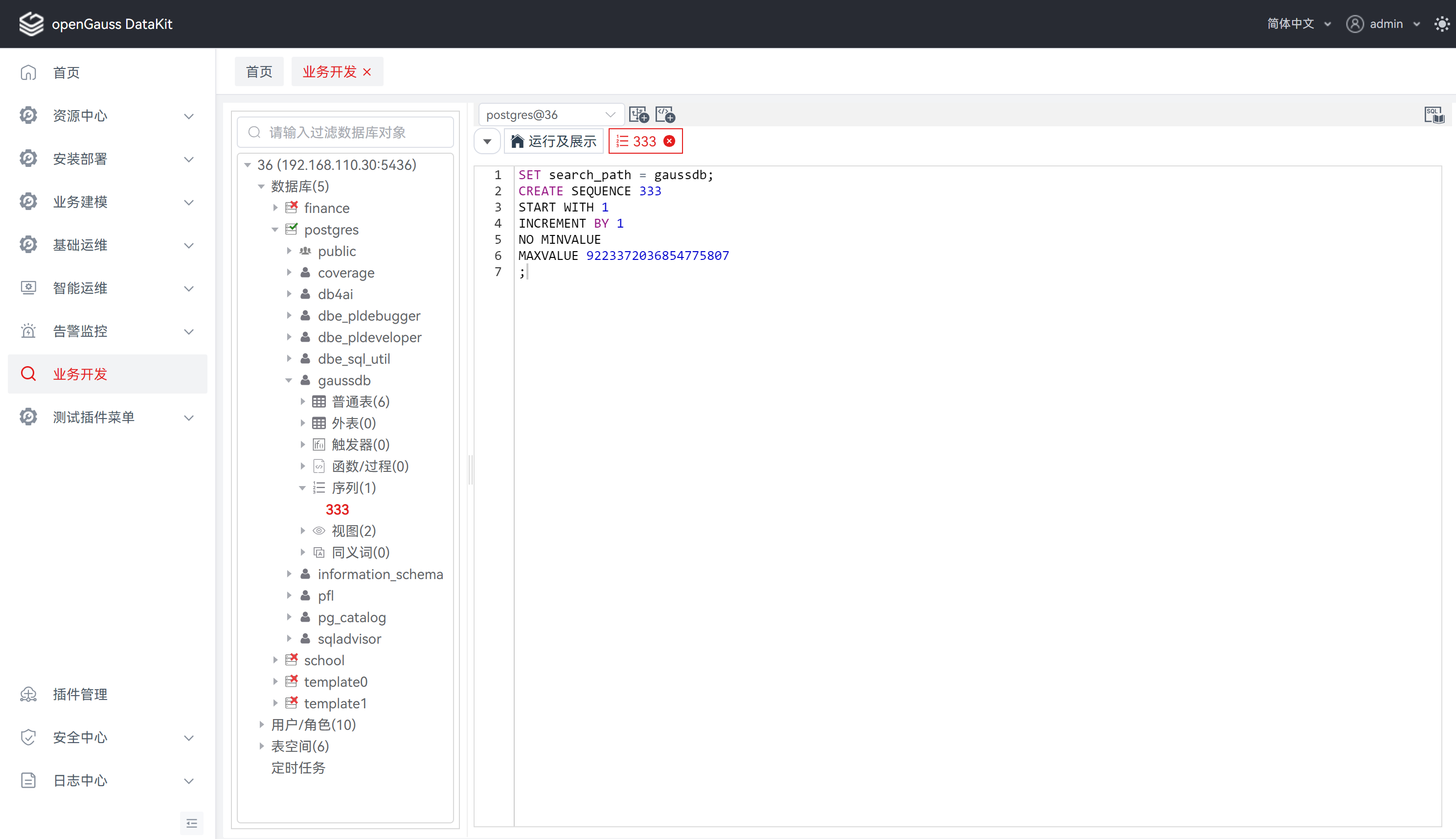Viewport: 1456px width, 839px height.
Task: Collapse the gaussdb schema
Action: (x=289, y=380)
